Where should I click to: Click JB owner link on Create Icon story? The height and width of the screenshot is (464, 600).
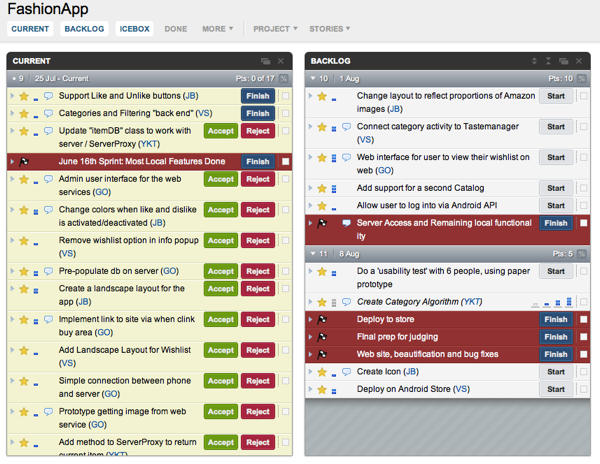(411, 372)
